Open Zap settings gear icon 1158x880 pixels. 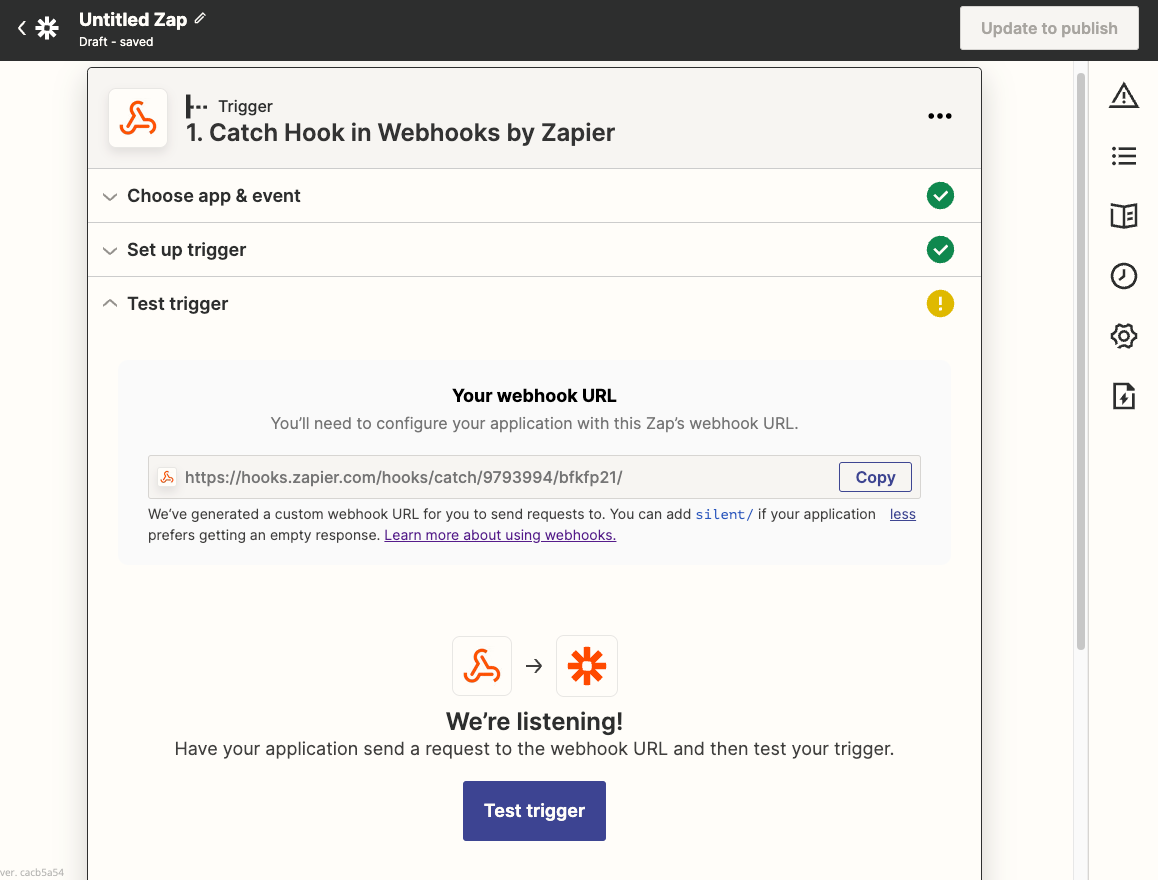click(x=1123, y=336)
